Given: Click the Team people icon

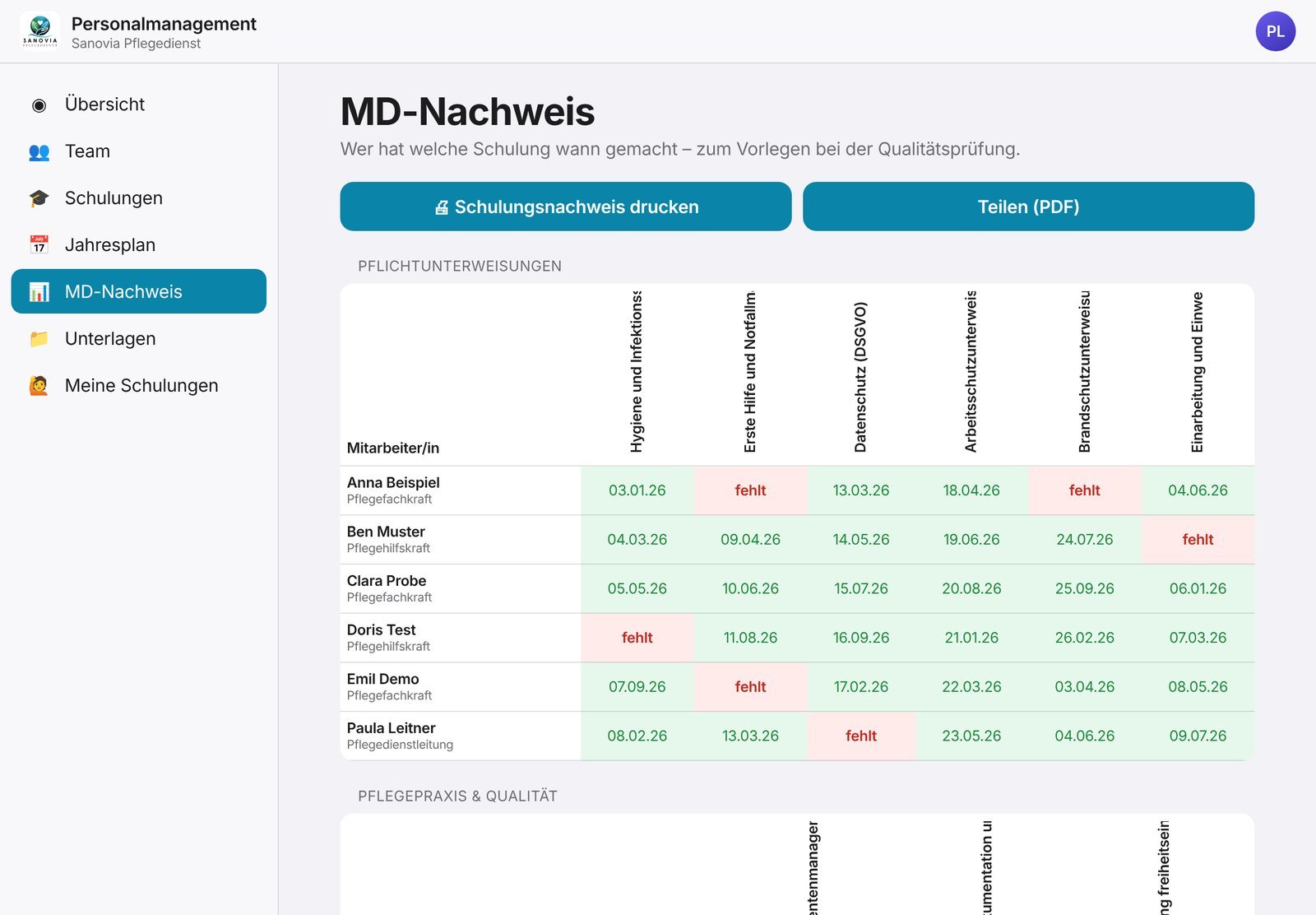Looking at the screenshot, I should pyautogui.click(x=39, y=151).
